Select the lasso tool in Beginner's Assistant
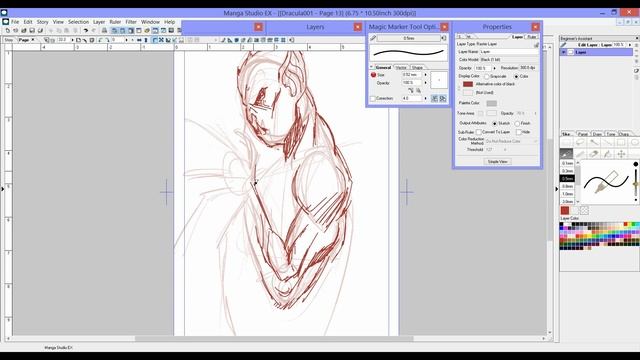This screenshot has width=640, height=360. click(580, 142)
